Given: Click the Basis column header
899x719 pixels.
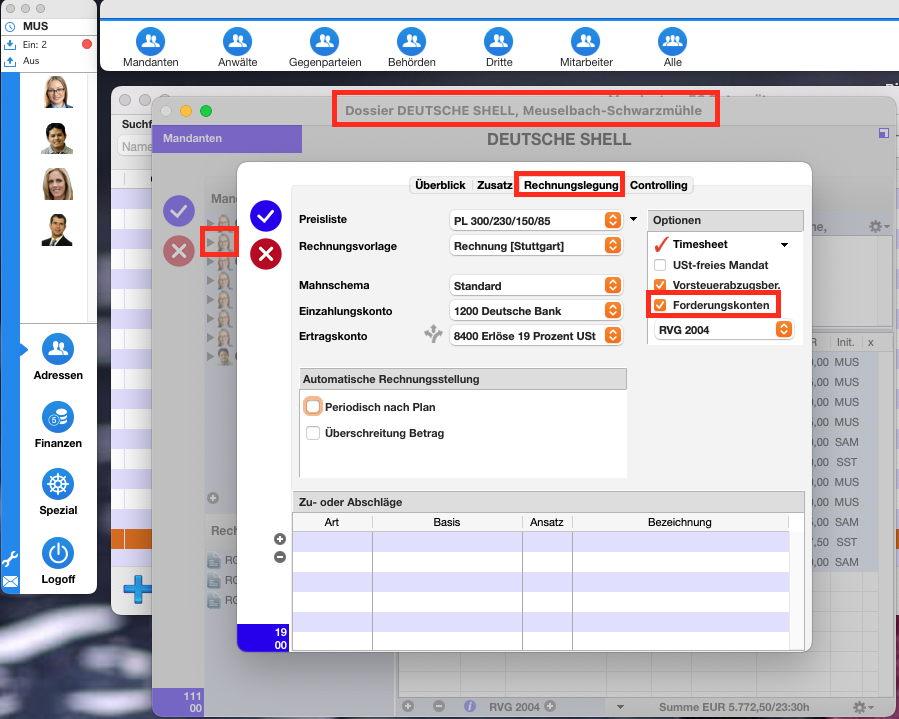Looking at the screenshot, I should click(447, 522).
